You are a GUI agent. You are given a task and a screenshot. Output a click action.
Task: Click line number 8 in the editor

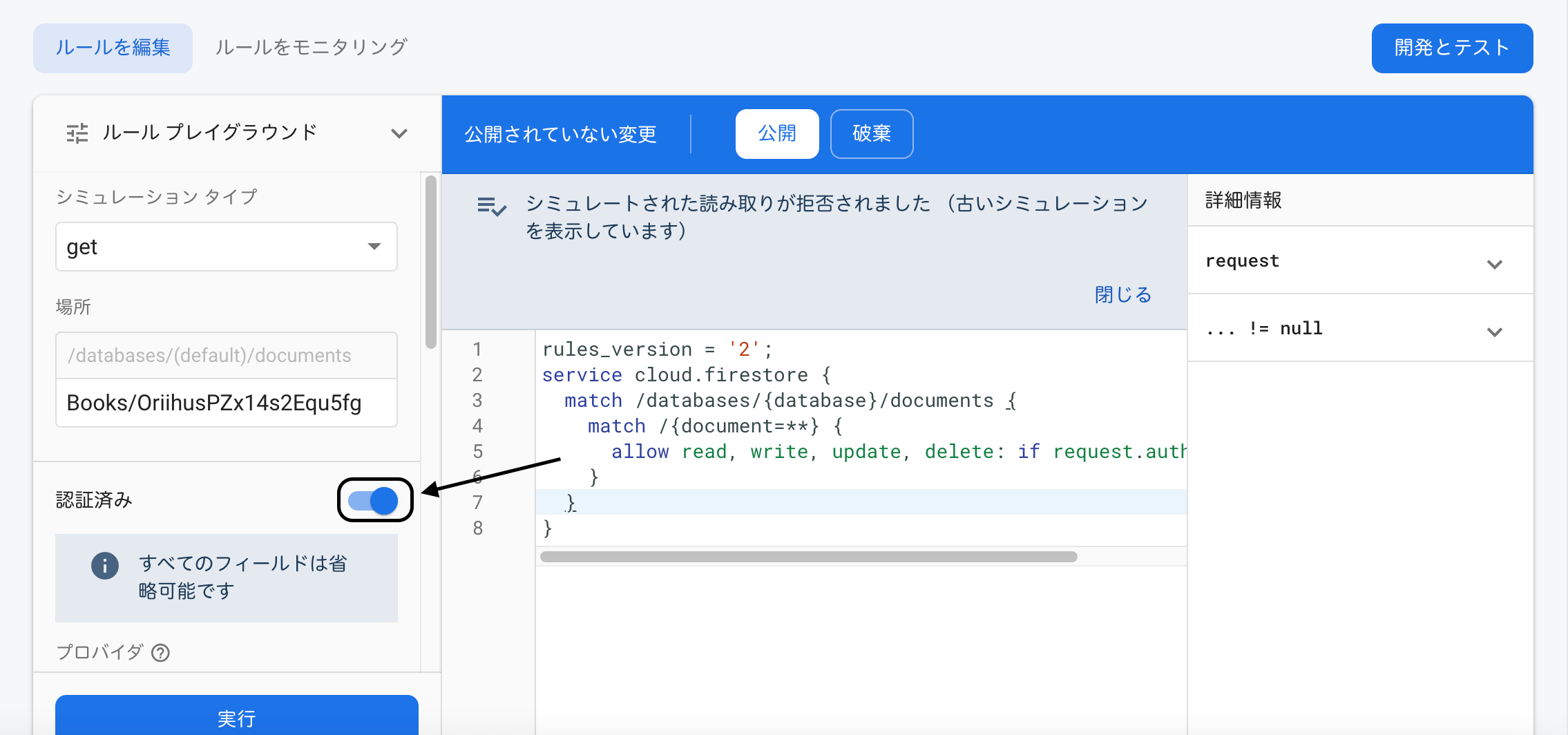coord(477,528)
